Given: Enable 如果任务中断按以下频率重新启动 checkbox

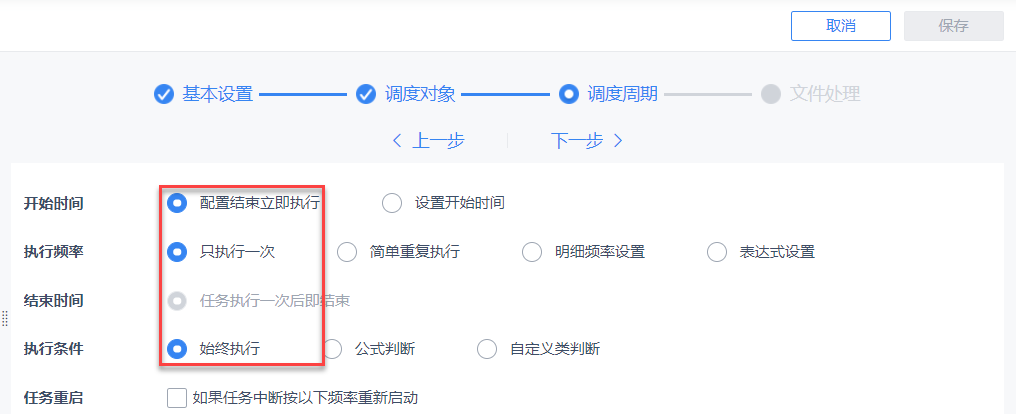Looking at the screenshot, I should coord(177,398).
